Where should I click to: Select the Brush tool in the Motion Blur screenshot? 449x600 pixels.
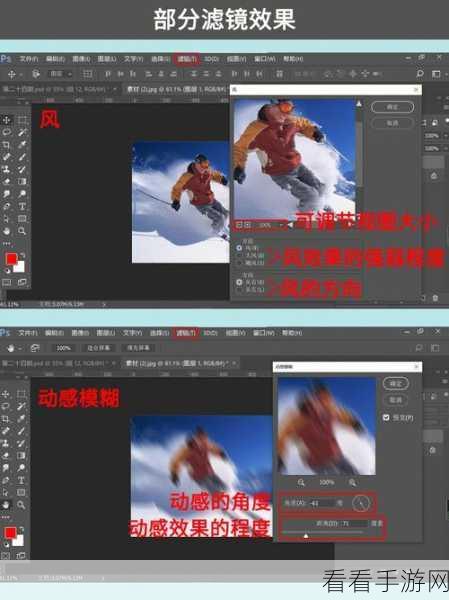[21, 430]
